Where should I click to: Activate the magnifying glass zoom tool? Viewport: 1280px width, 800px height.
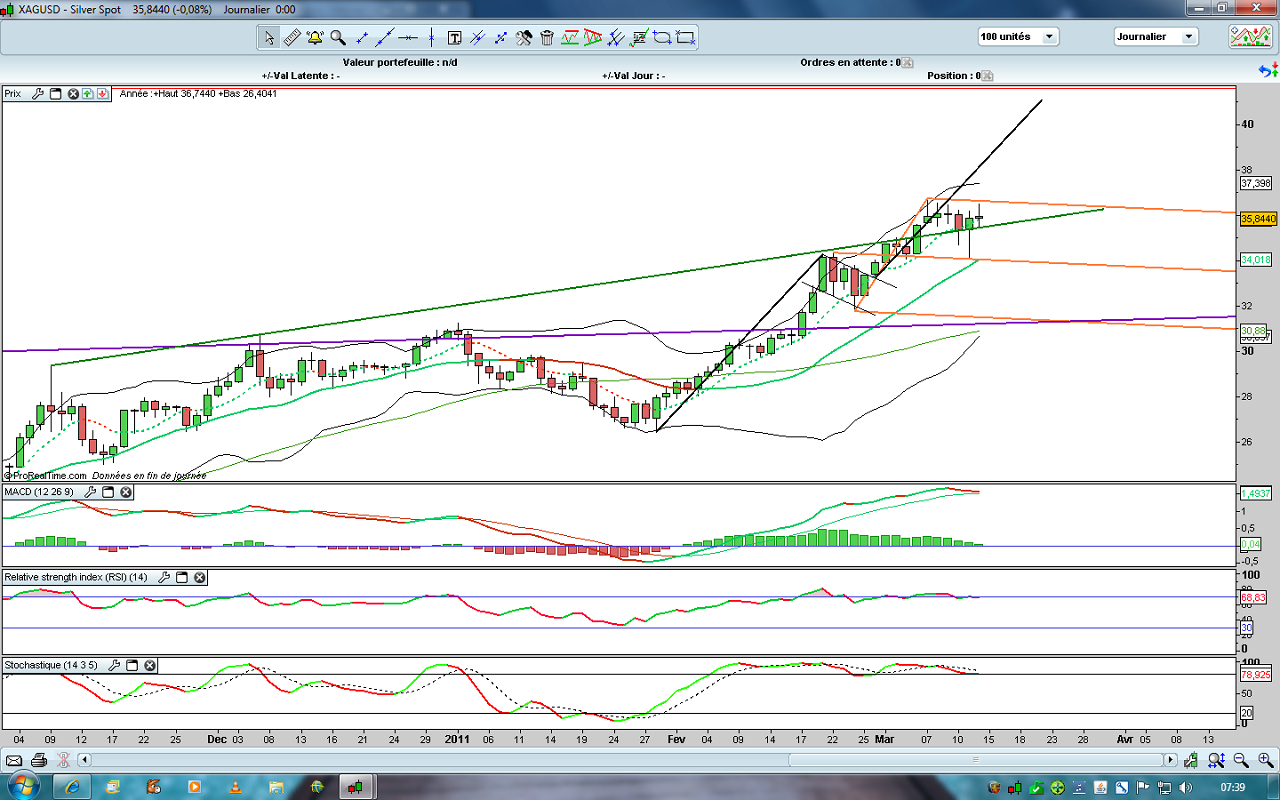pos(338,38)
